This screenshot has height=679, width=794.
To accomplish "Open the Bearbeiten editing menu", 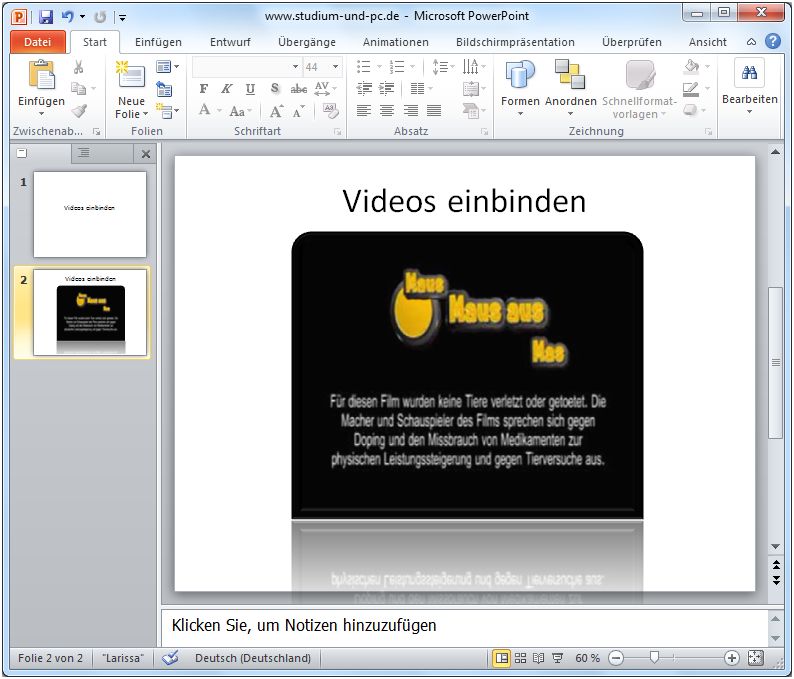I will pyautogui.click(x=749, y=86).
